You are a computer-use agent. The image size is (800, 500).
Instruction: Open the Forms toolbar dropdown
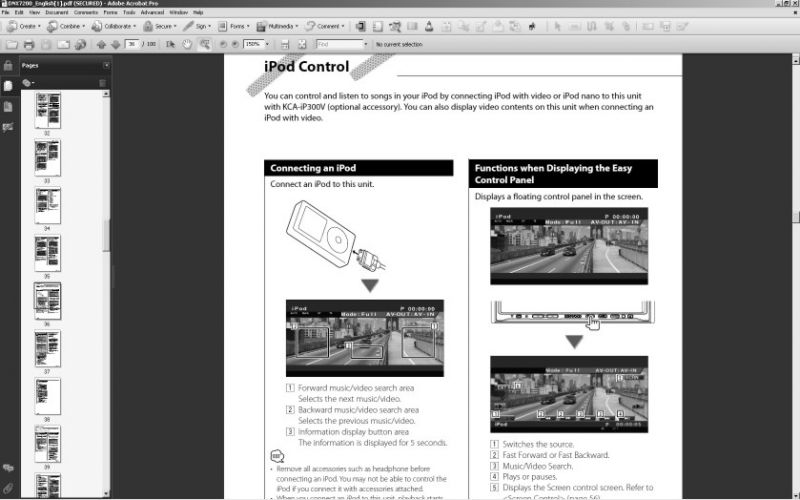coord(234,26)
